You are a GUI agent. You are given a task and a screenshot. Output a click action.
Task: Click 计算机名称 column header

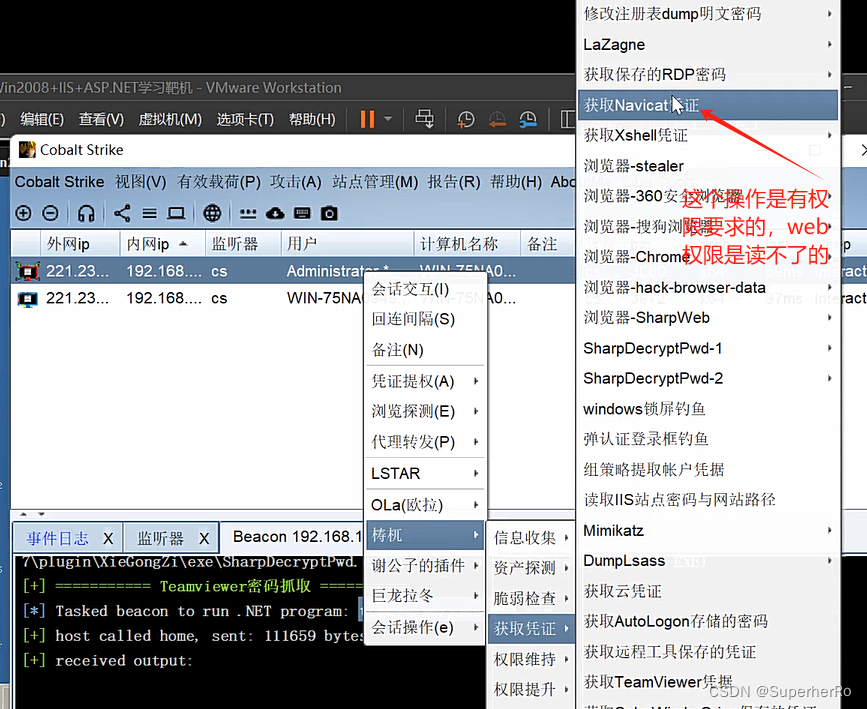coord(467,244)
